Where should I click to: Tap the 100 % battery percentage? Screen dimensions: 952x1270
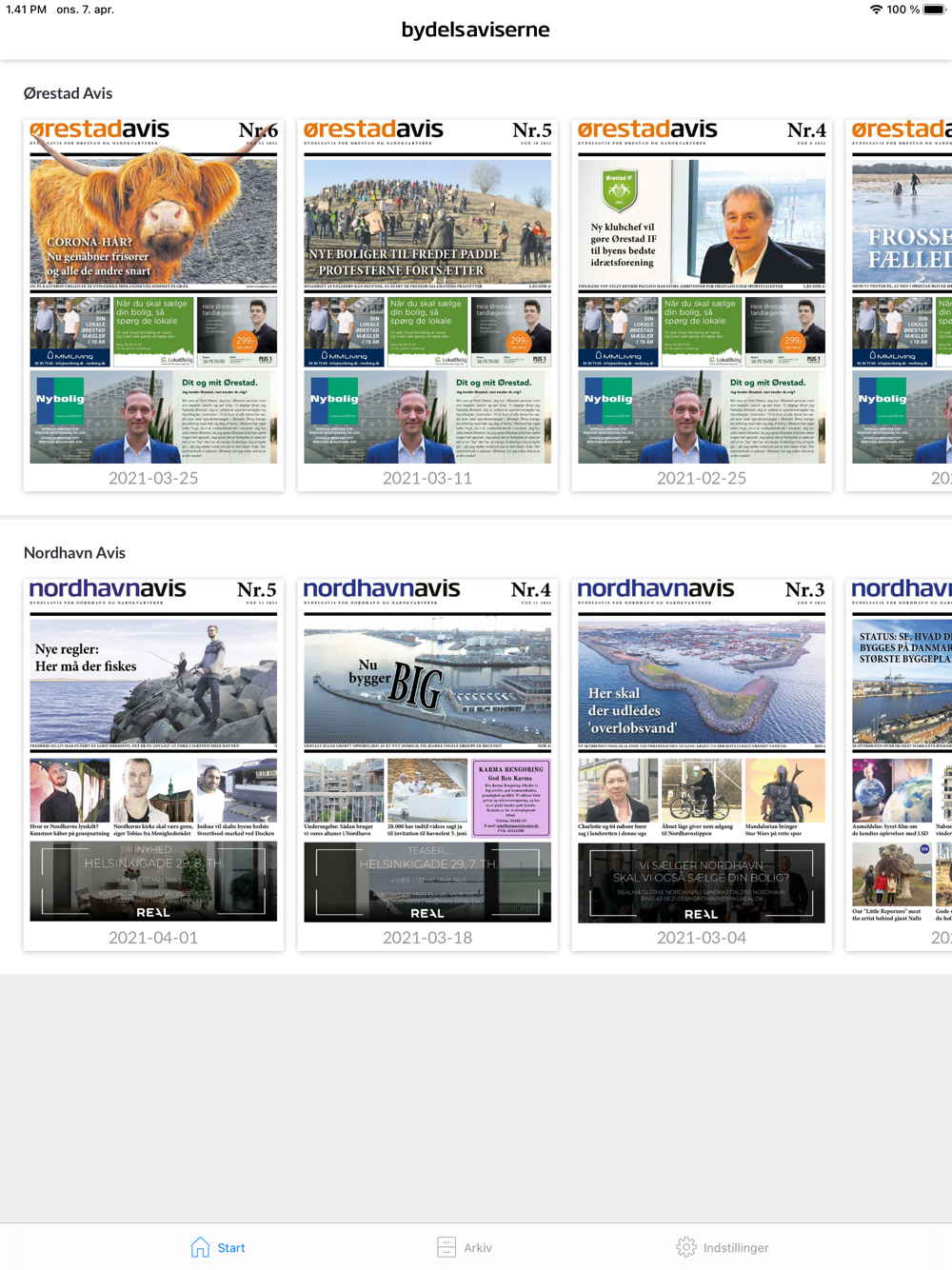[x=902, y=10]
